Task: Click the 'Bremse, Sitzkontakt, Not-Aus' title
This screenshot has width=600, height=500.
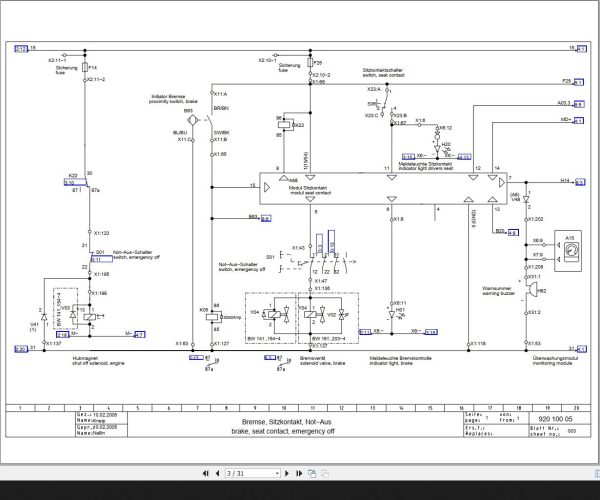Action: coord(287,422)
